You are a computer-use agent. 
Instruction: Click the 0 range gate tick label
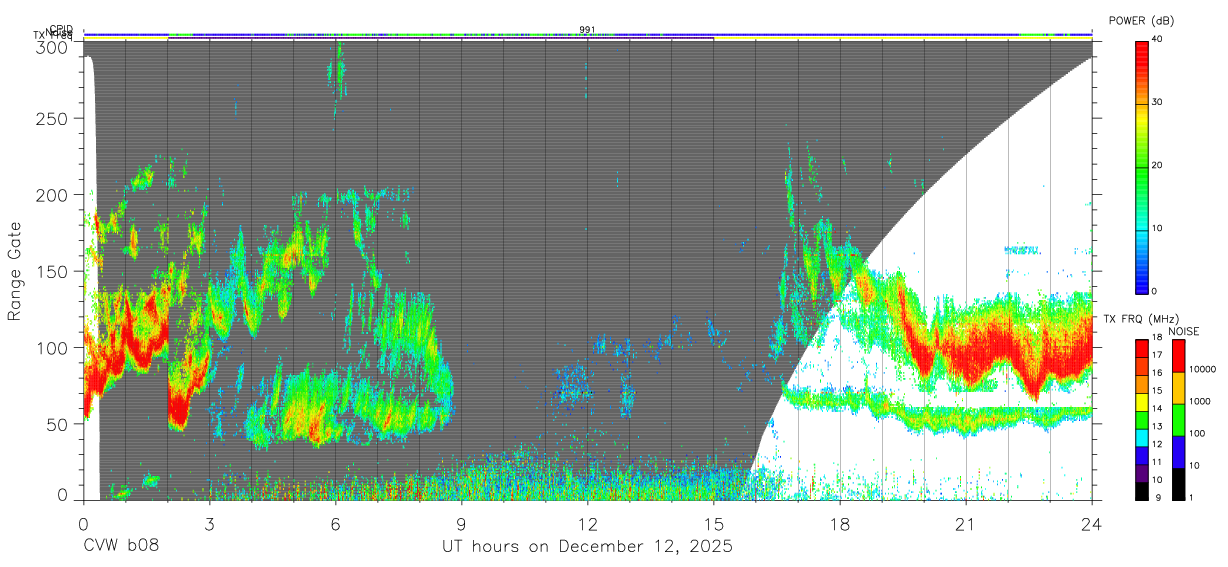pyautogui.click(x=64, y=495)
